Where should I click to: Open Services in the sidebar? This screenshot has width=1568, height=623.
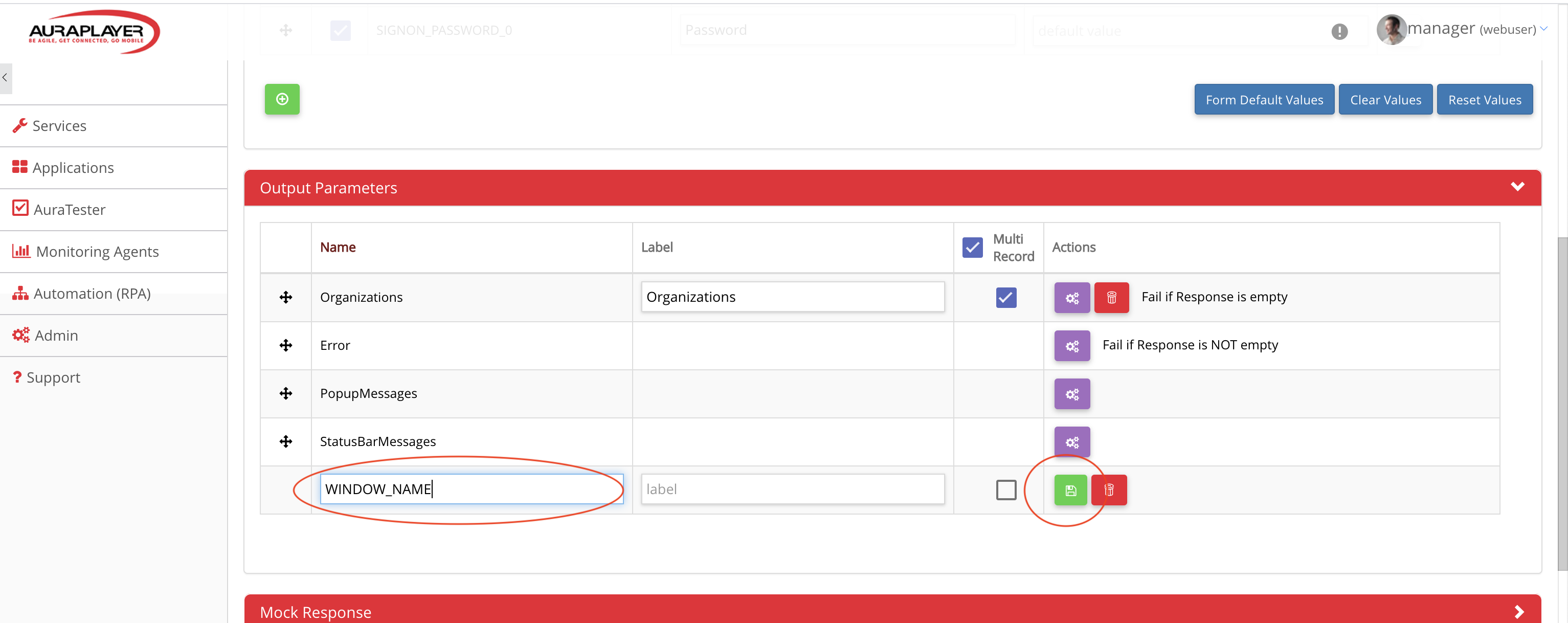[x=59, y=125]
